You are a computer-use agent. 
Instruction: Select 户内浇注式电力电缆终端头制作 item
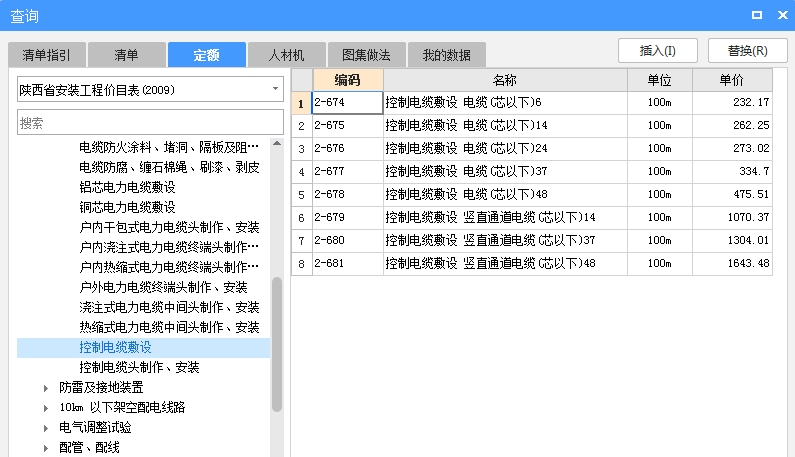[x=169, y=248]
